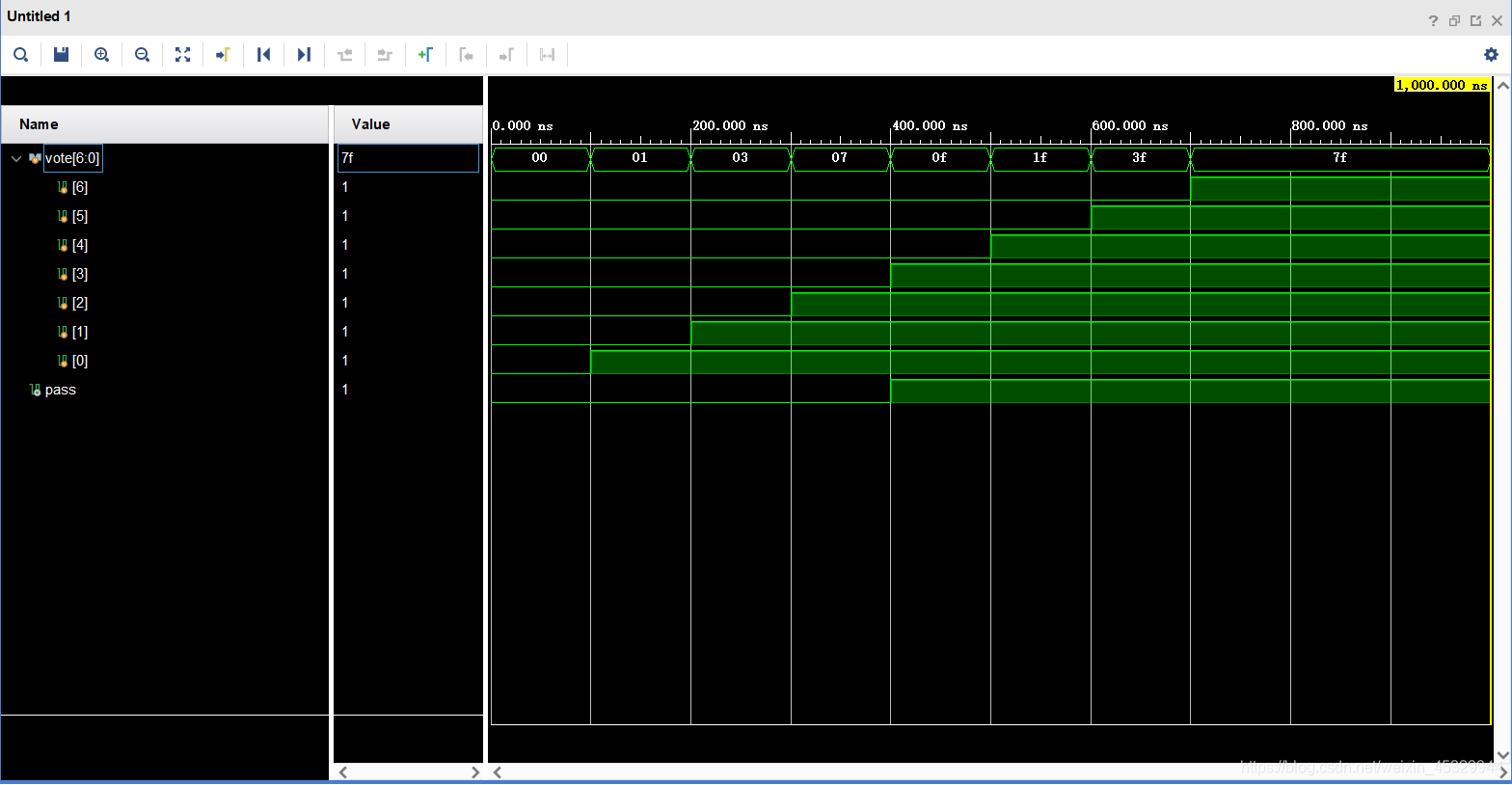The height and width of the screenshot is (785, 1512).
Task: Open the help question mark
Action: 1433,20
